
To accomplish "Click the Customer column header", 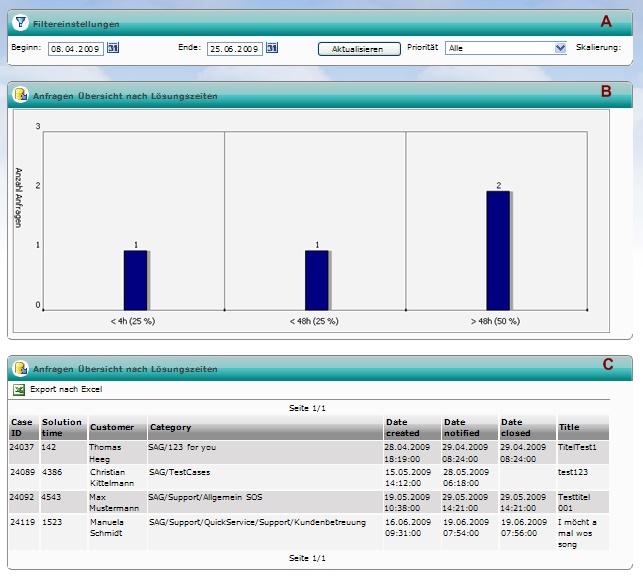I will click(112, 428).
